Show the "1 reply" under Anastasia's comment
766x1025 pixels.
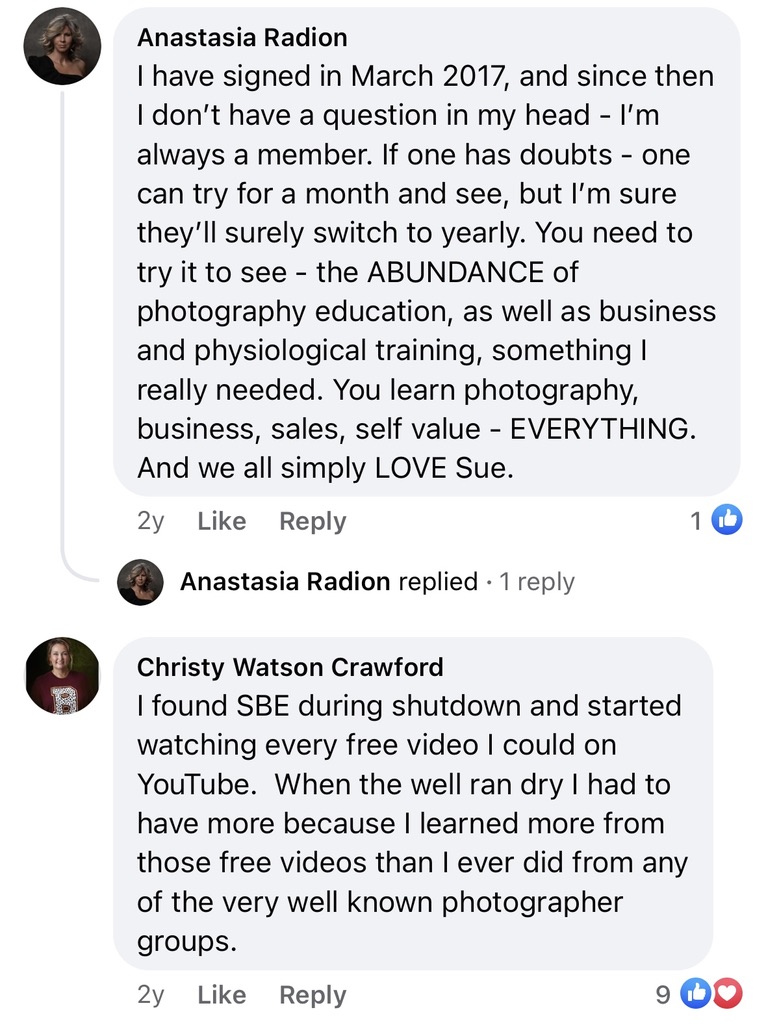[x=537, y=582]
